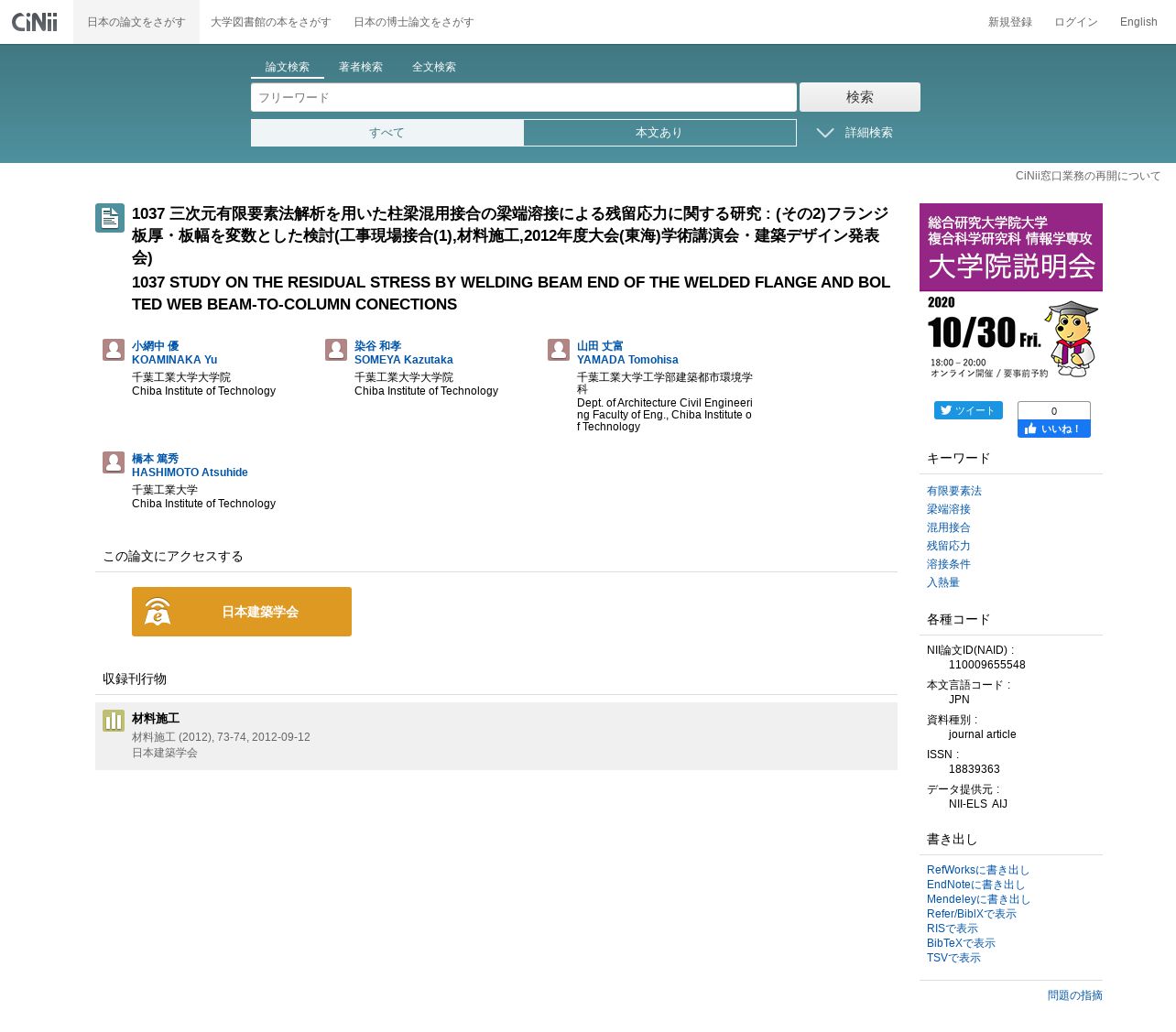The image size is (1176, 1032).
Task: Click Refer/BibIXで表示 link
Action: click(972, 914)
